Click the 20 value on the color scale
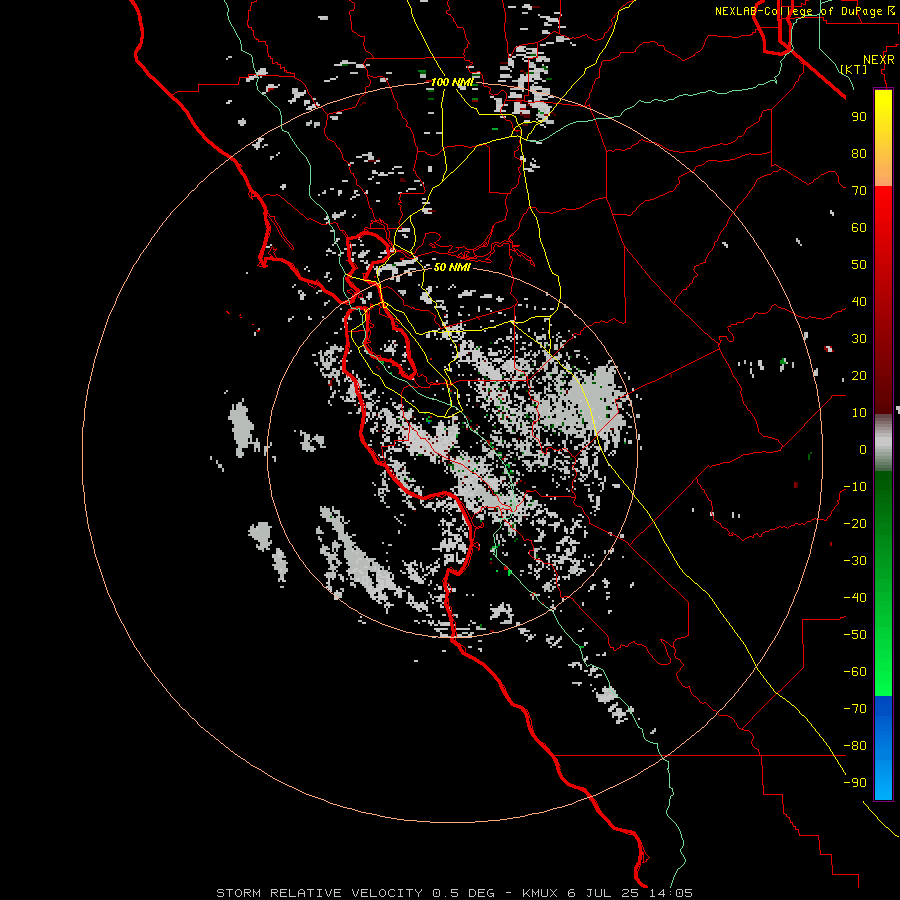Image resolution: width=900 pixels, height=900 pixels. tap(859, 376)
